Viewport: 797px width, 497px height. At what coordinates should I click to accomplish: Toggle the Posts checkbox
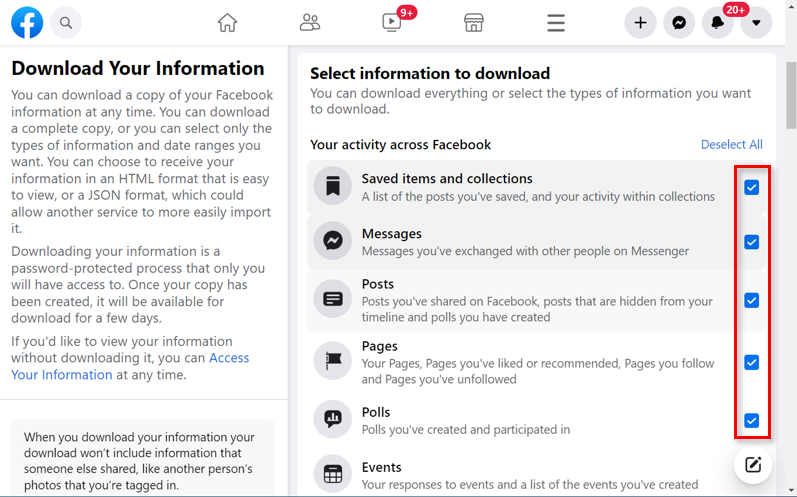pyautogui.click(x=752, y=300)
